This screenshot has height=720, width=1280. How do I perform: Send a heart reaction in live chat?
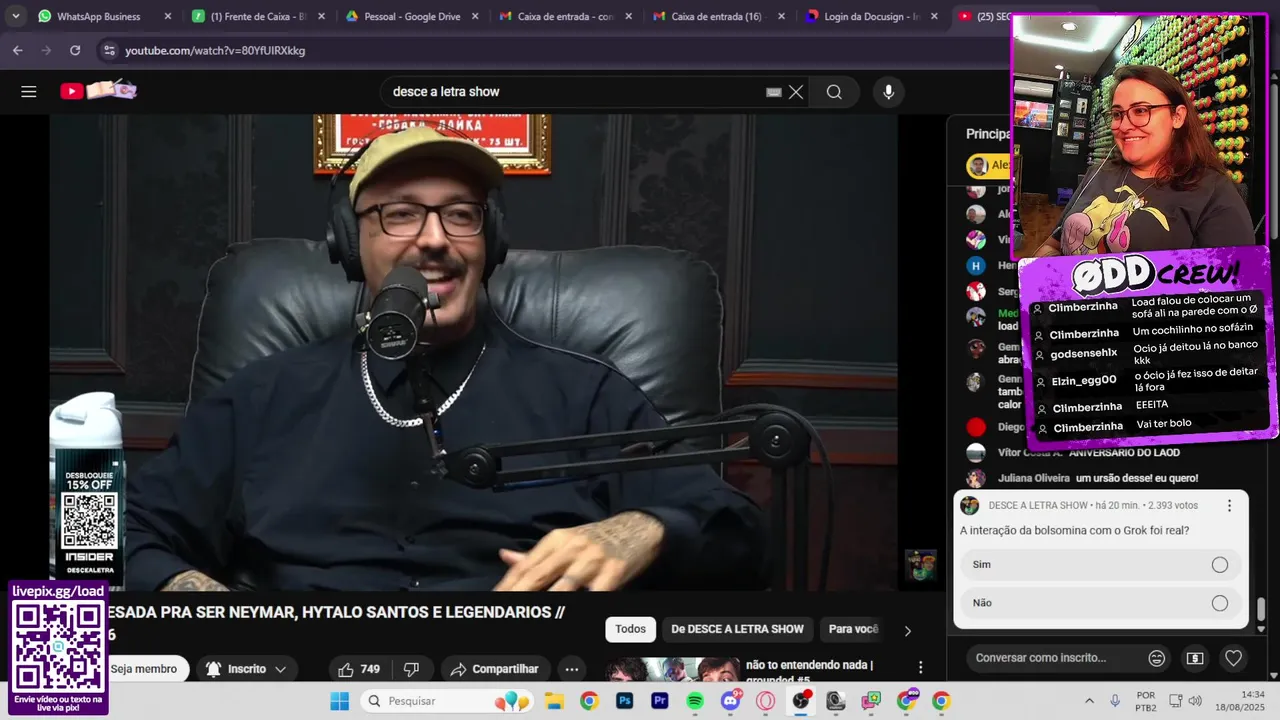point(1234,658)
